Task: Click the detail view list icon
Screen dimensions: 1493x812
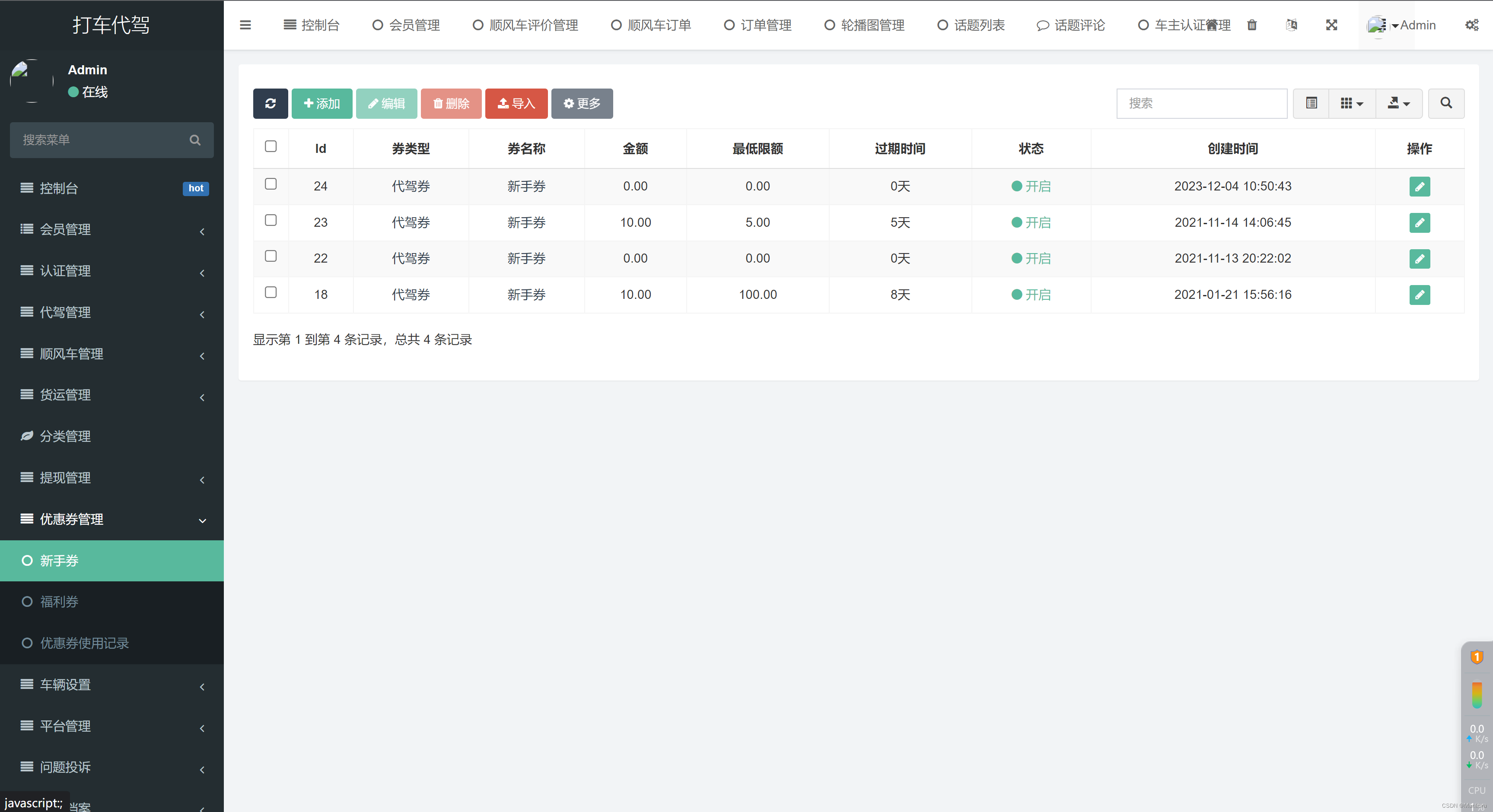Action: [1311, 103]
